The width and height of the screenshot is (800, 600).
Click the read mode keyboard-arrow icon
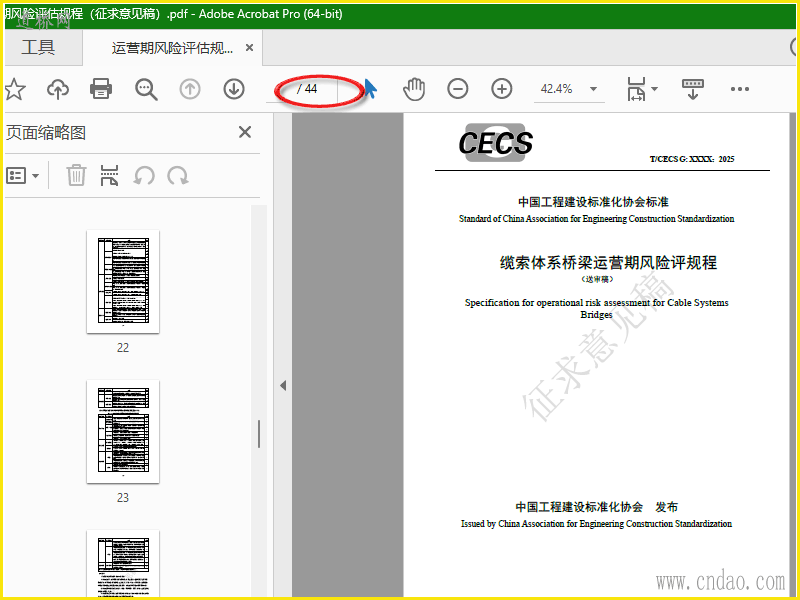click(692, 89)
